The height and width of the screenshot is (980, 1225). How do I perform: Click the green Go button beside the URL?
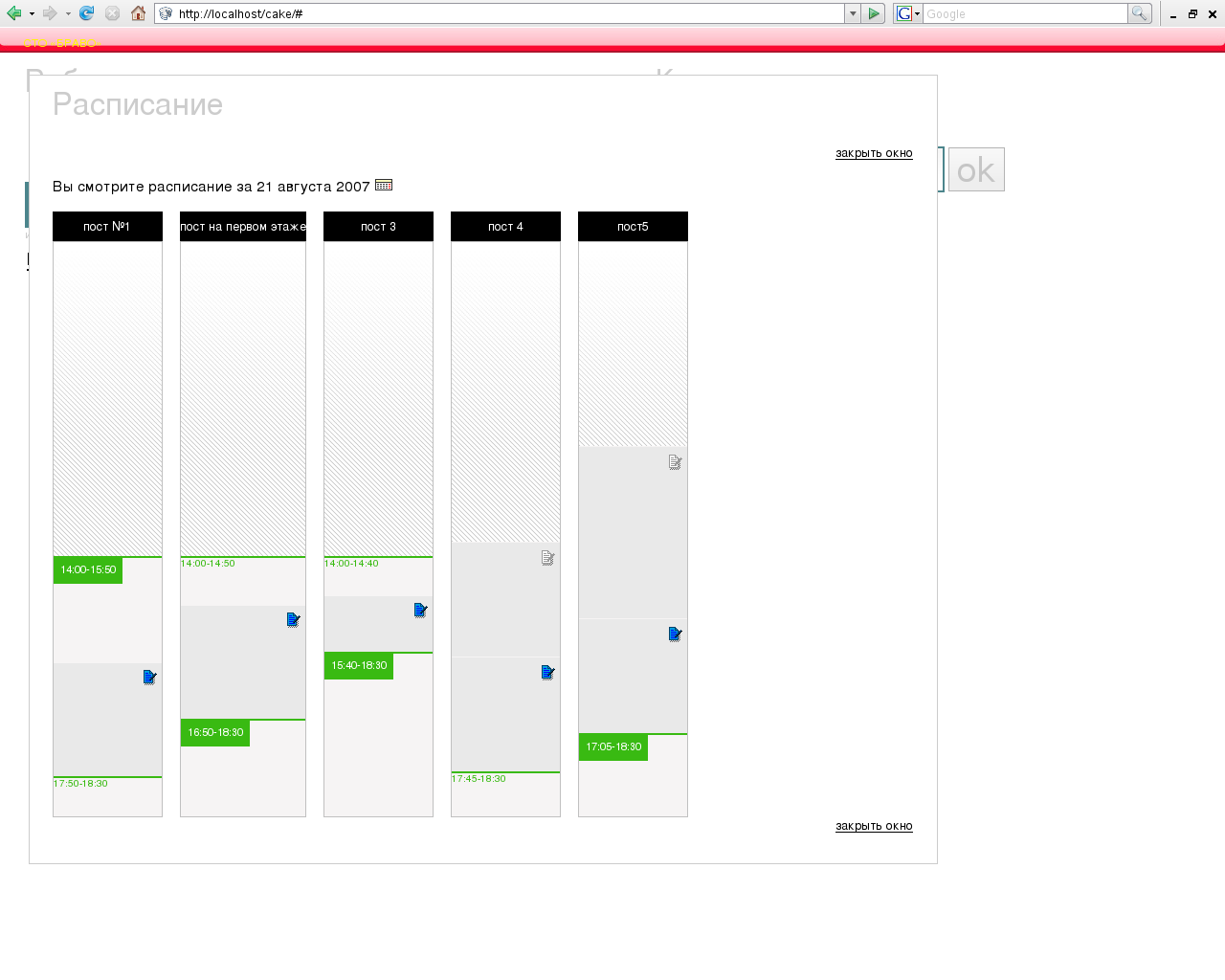click(x=873, y=13)
